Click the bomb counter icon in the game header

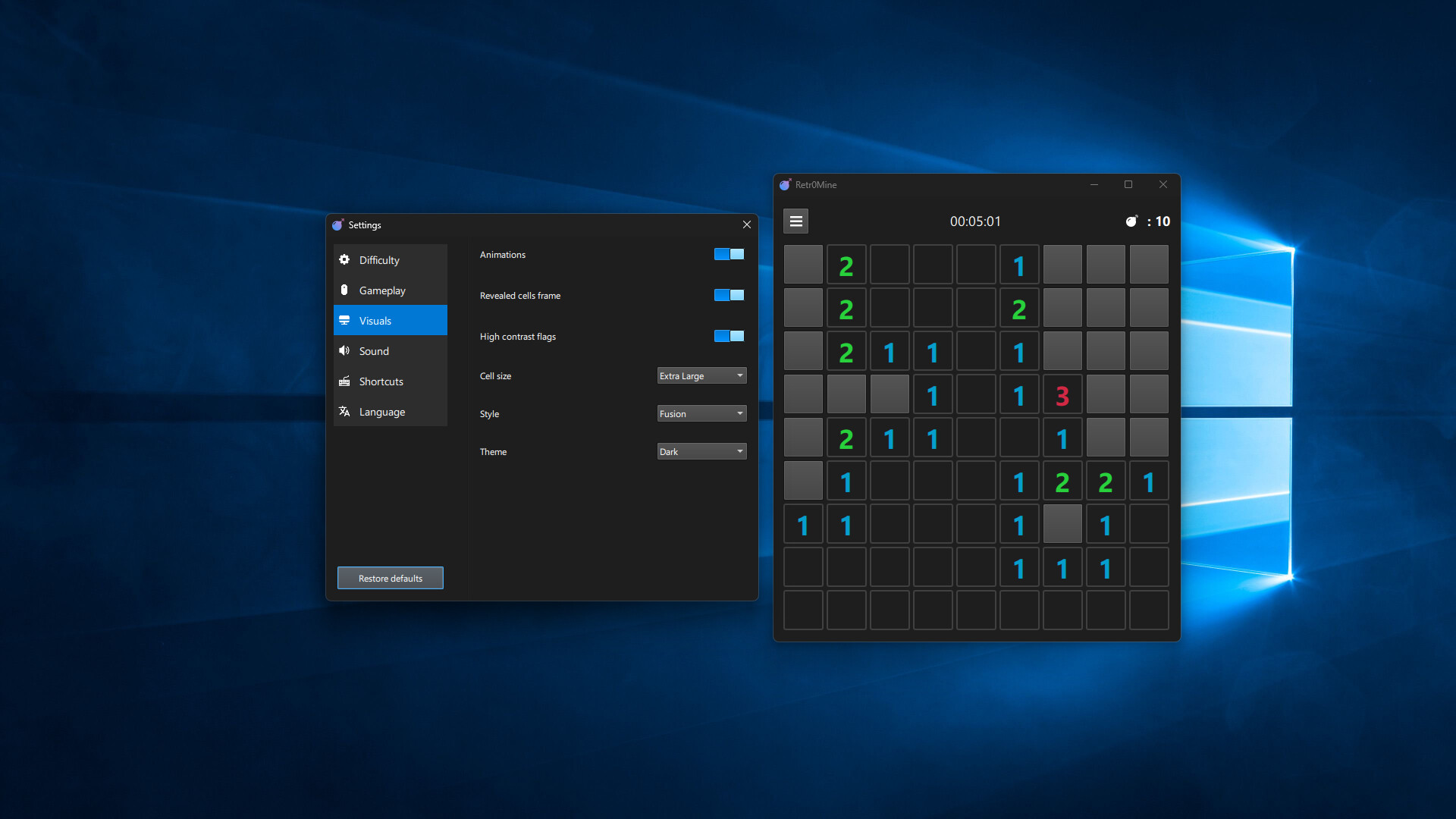click(1131, 221)
